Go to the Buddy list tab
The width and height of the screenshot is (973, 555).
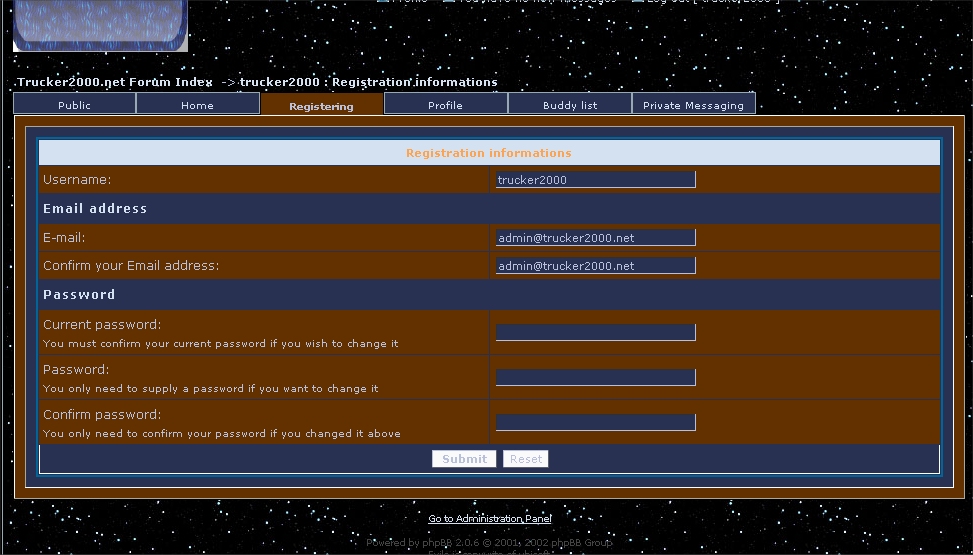[570, 104]
